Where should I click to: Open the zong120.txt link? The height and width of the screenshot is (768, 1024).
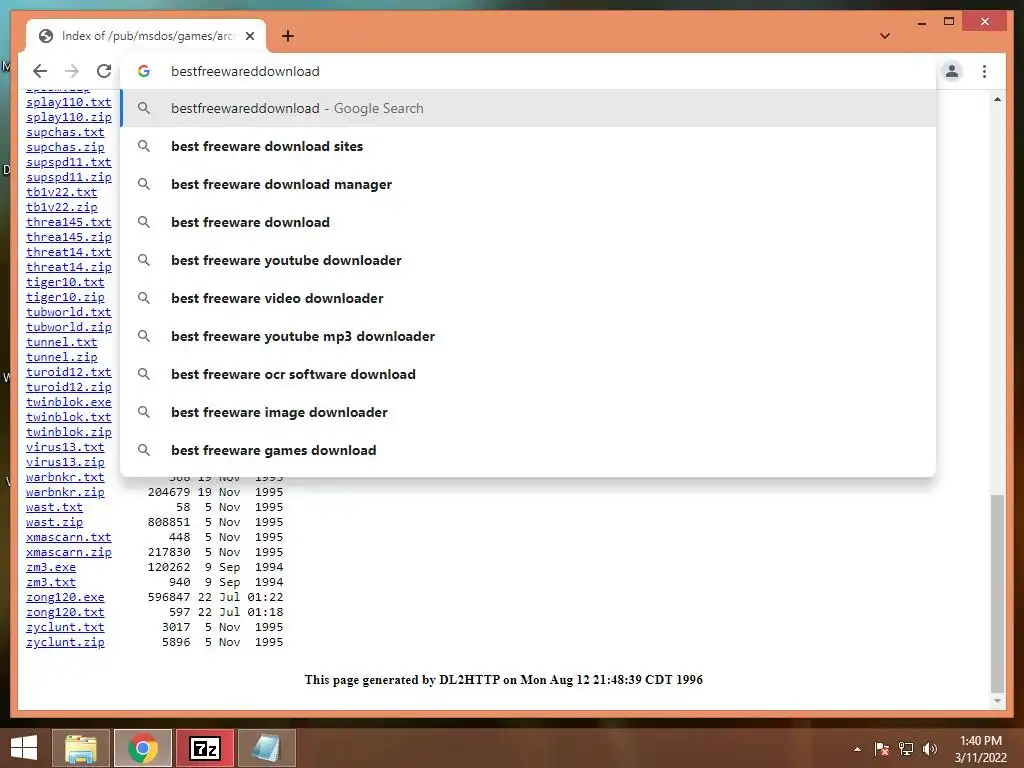point(65,613)
